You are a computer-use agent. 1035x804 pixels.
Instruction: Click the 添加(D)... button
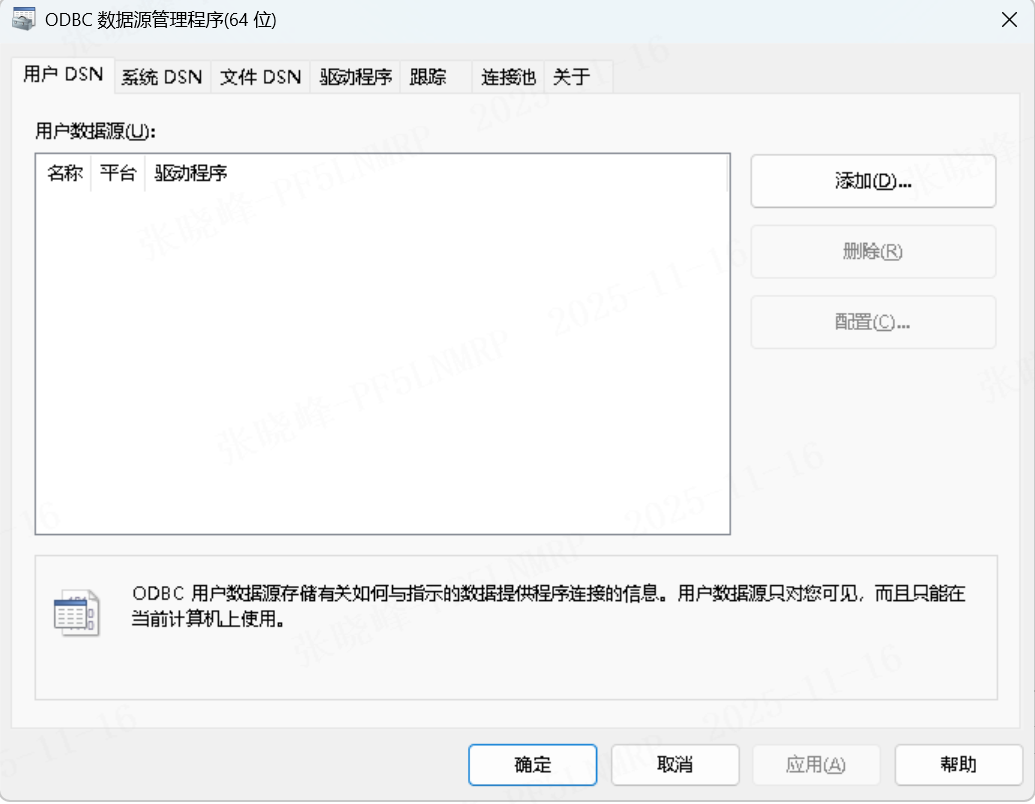[x=873, y=181]
